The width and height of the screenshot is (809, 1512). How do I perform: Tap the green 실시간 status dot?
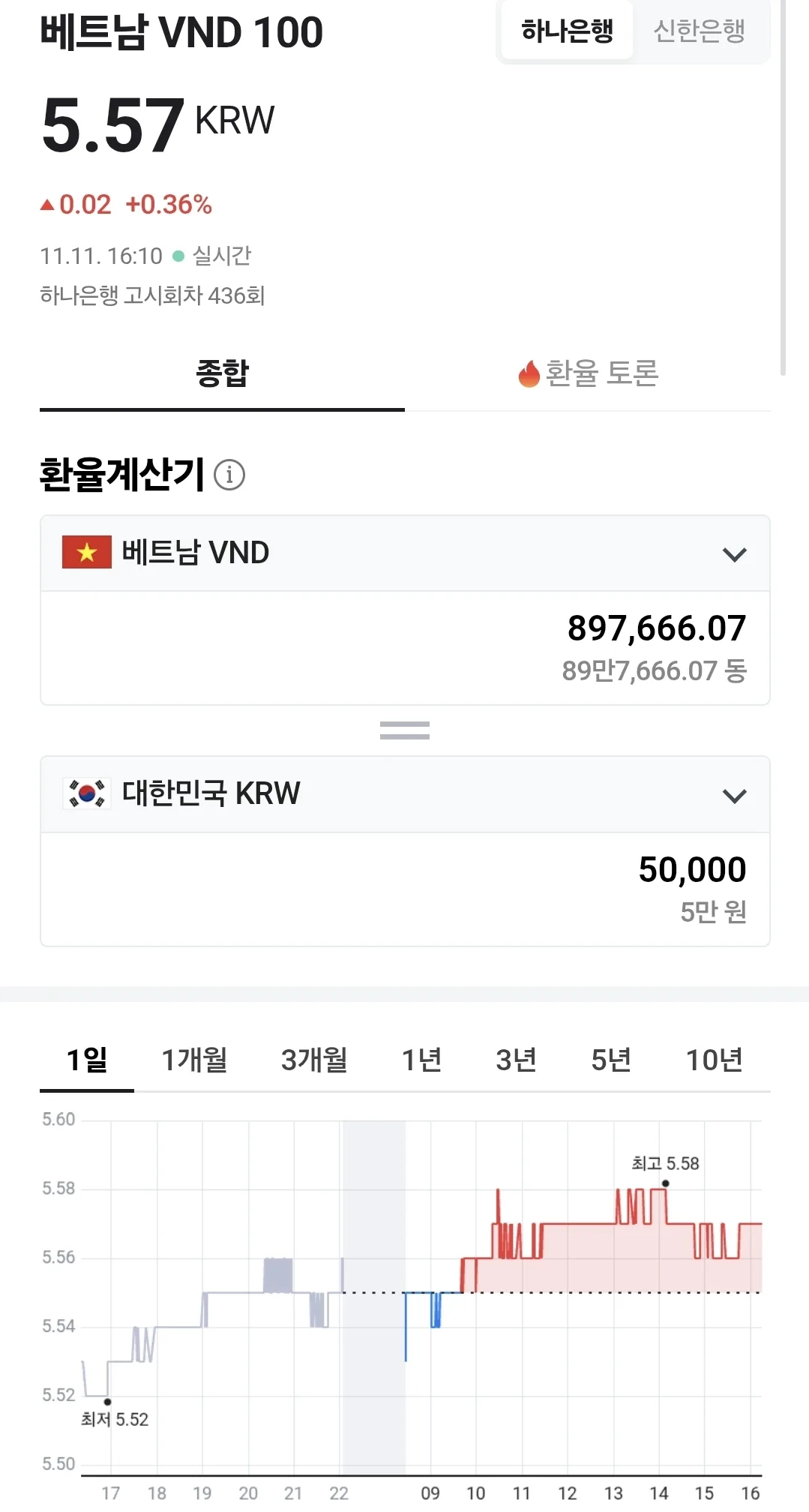click(178, 256)
